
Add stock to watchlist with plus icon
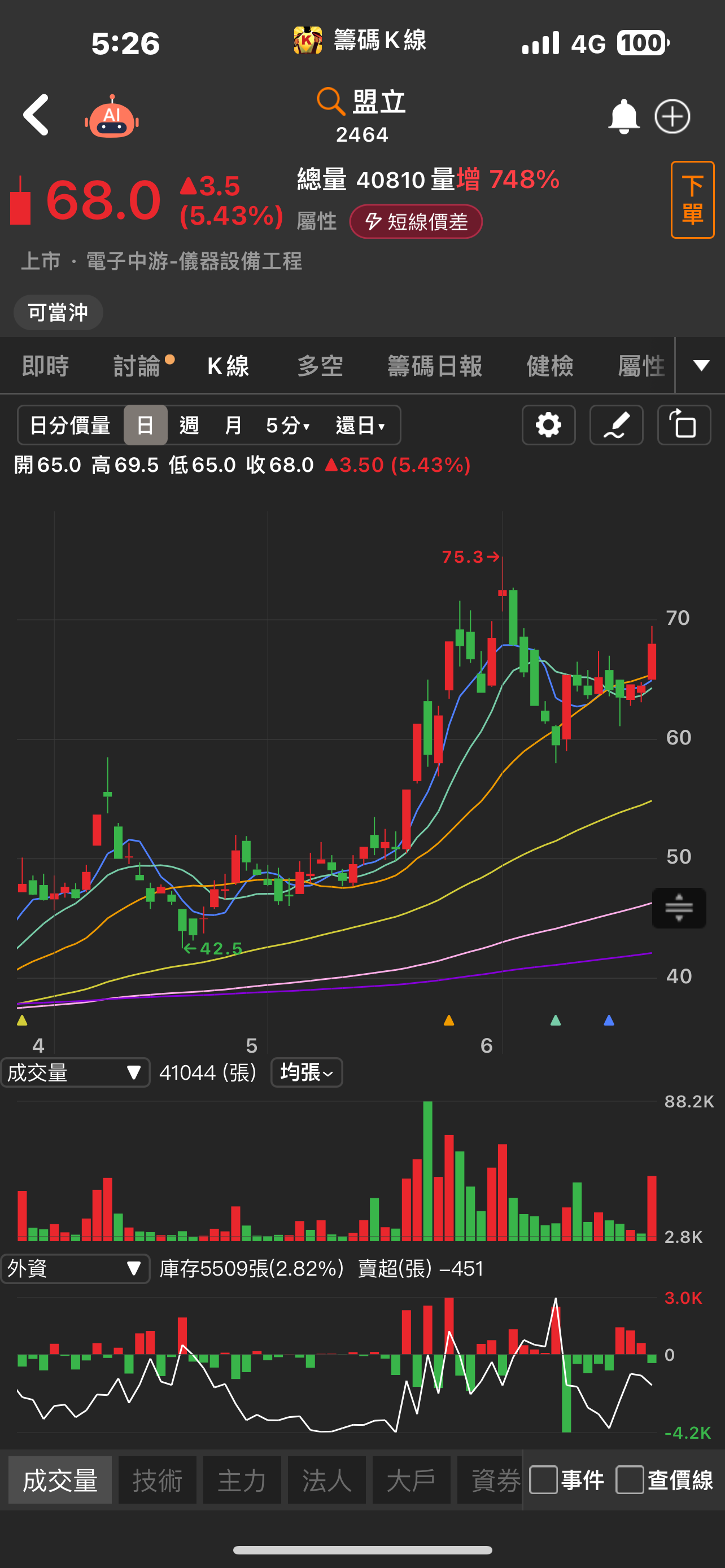[672, 116]
